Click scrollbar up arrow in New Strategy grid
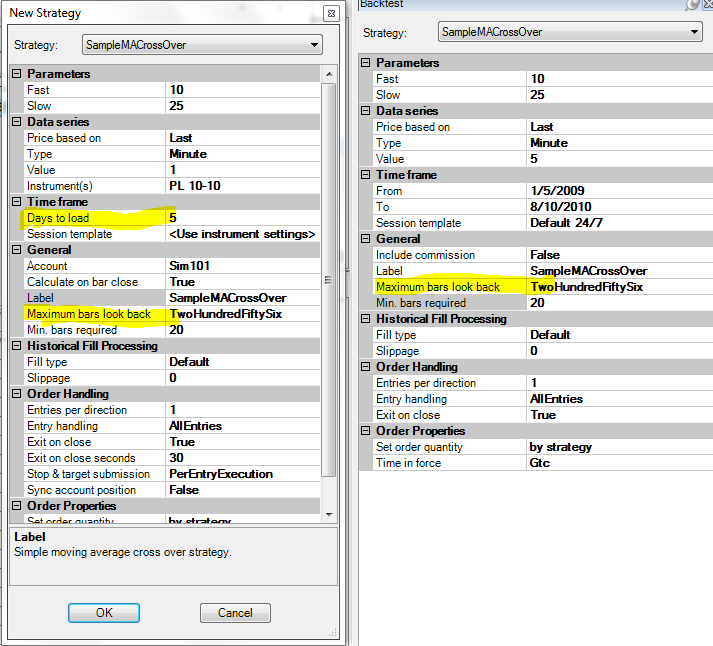This screenshot has height=646, width=713. coord(329,74)
